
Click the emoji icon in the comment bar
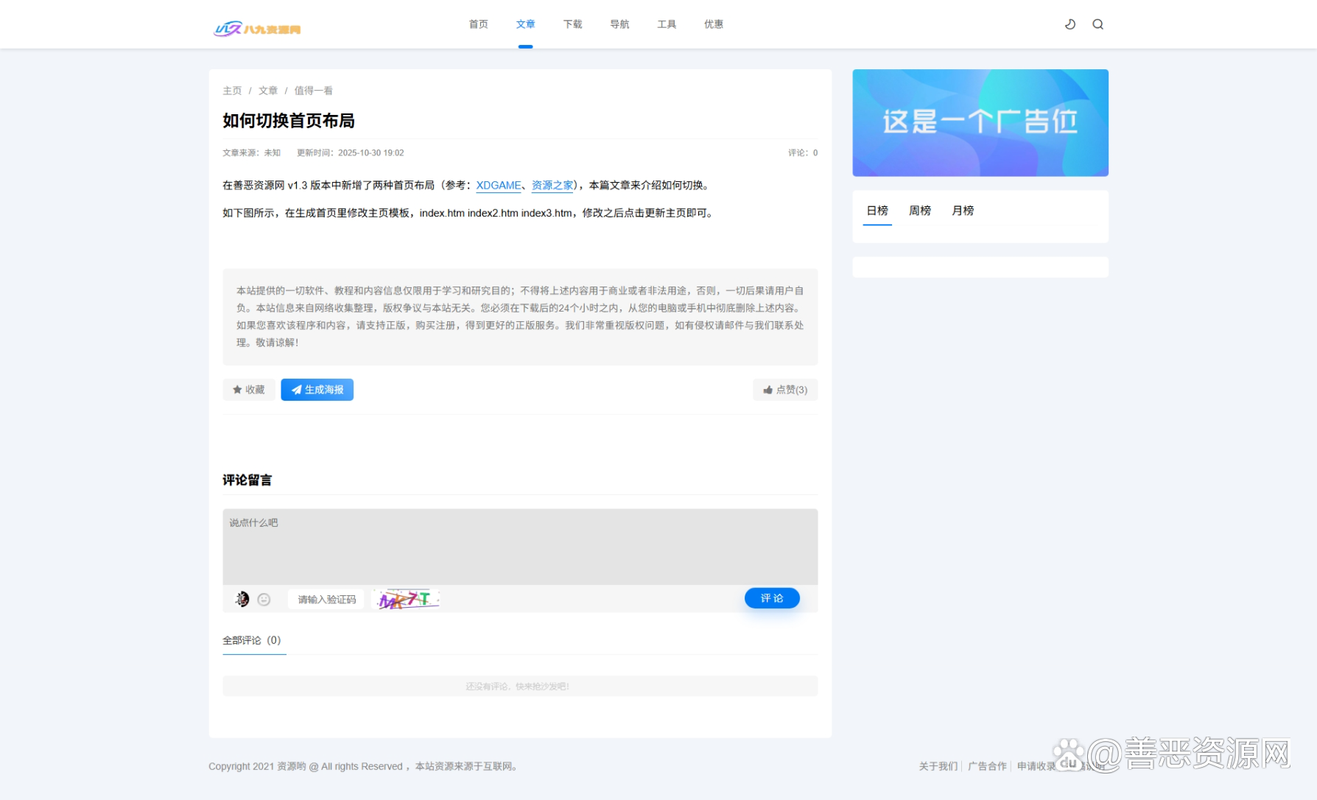click(263, 598)
